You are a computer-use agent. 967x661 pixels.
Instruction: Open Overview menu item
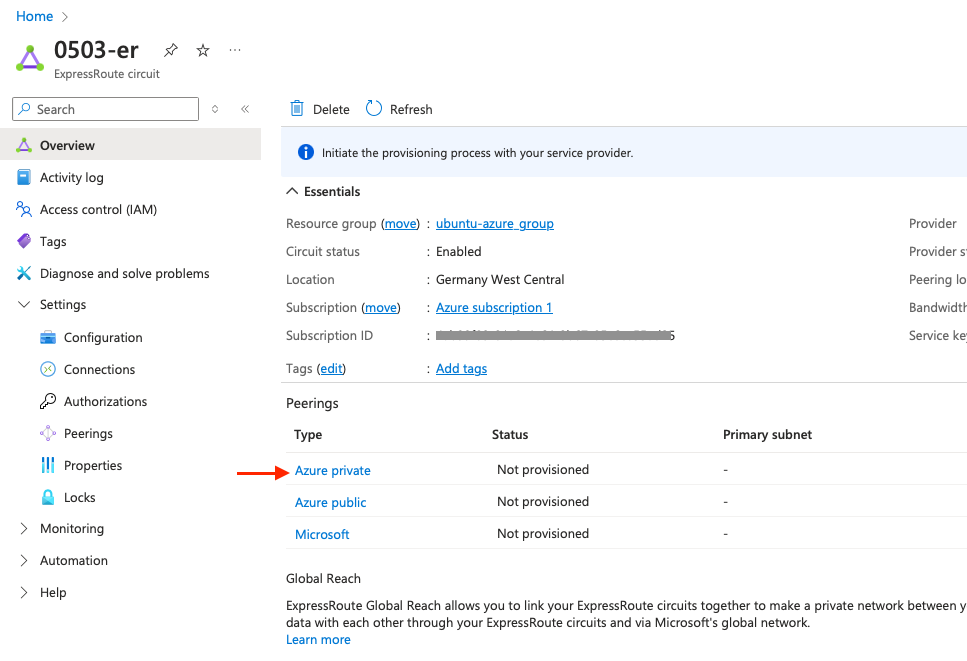tap(130, 146)
